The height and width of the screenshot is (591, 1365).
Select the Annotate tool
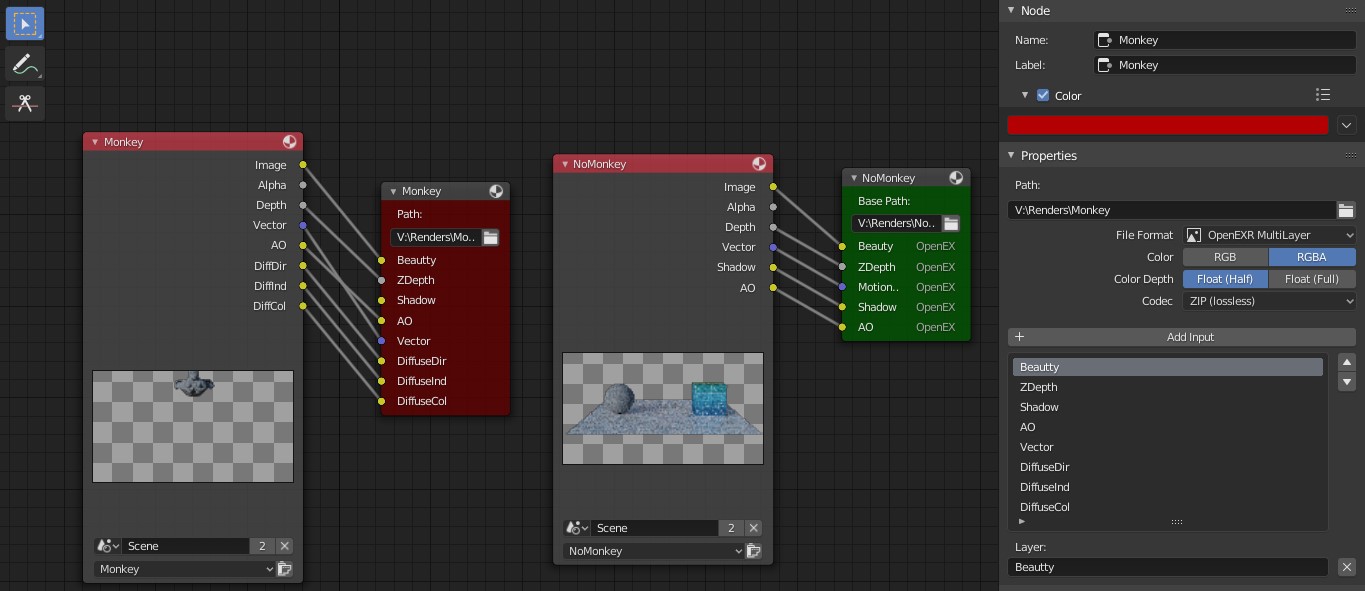click(24, 63)
